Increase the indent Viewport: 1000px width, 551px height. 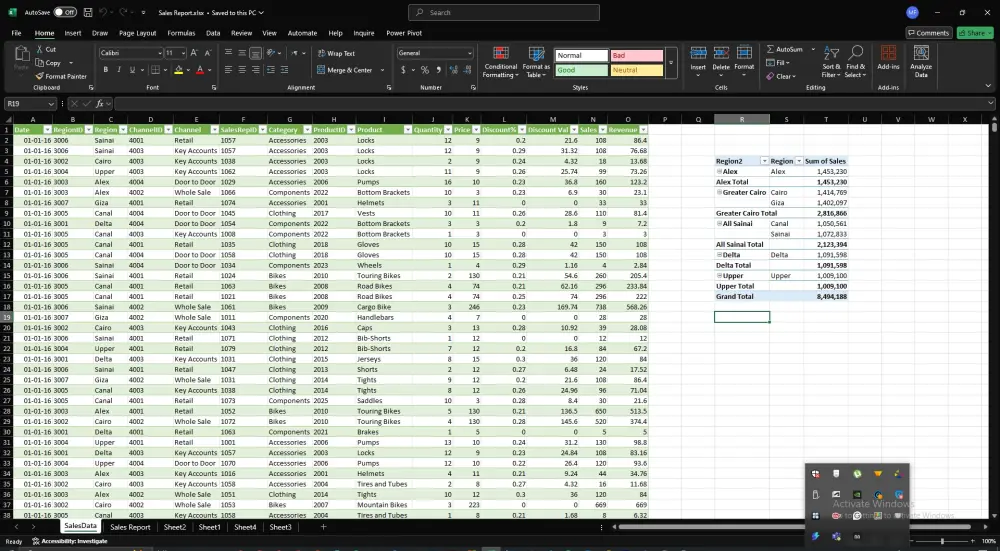284,70
